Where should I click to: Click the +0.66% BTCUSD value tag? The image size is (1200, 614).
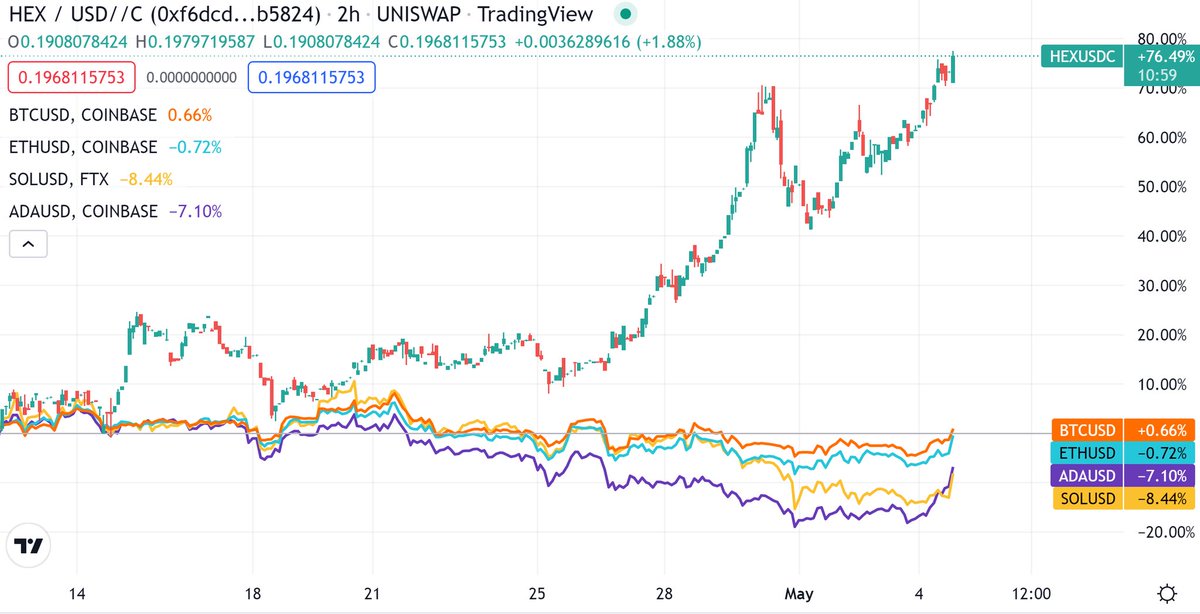(x=1160, y=431)
